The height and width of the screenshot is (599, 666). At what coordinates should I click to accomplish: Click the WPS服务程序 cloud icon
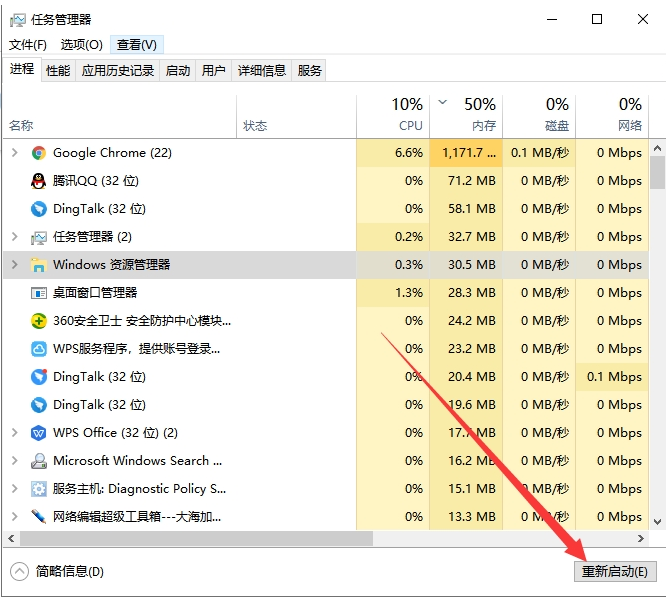[x=39, y=349]
